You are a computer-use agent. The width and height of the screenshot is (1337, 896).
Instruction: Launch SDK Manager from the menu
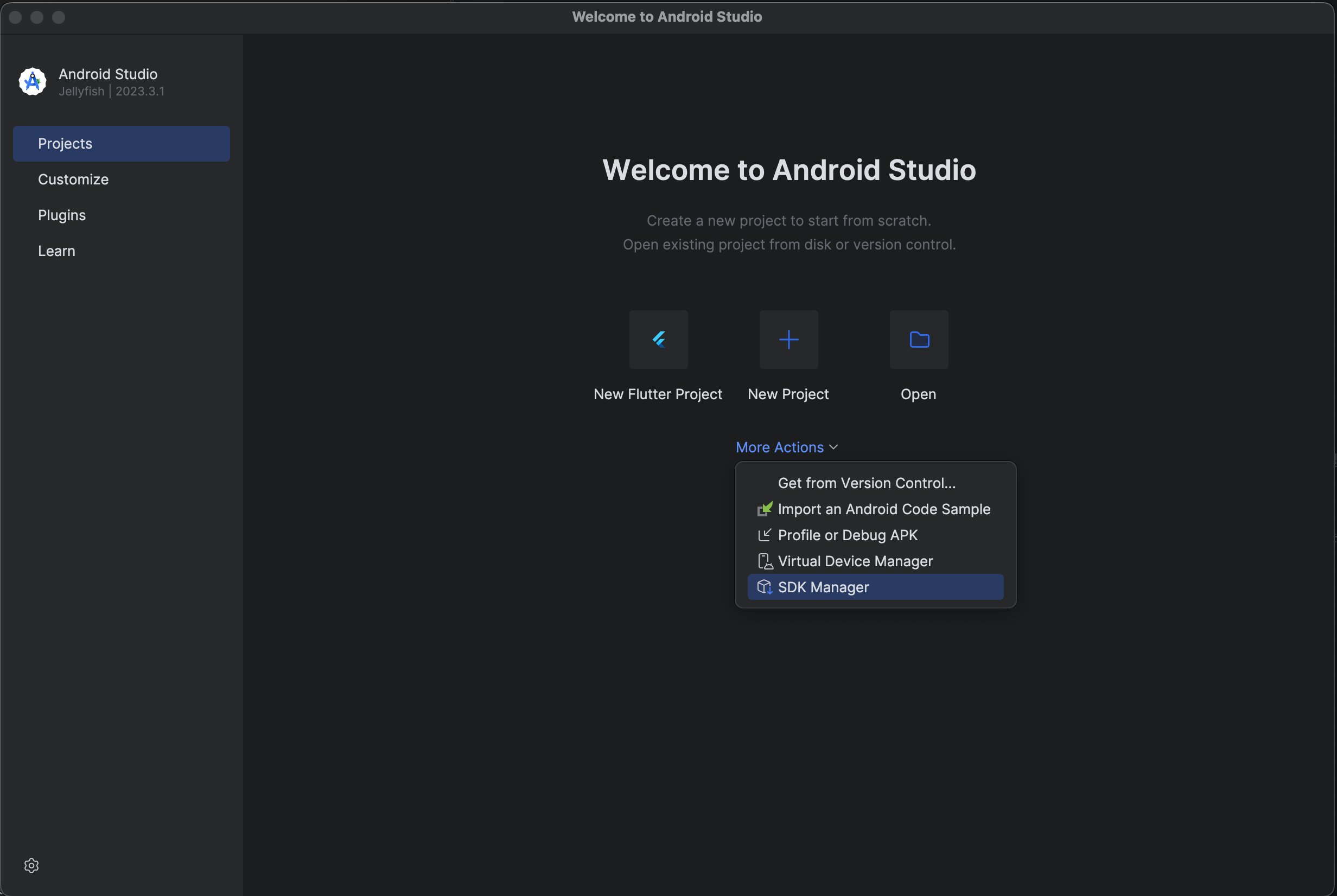pyautogui.click(x=875, y=587)
